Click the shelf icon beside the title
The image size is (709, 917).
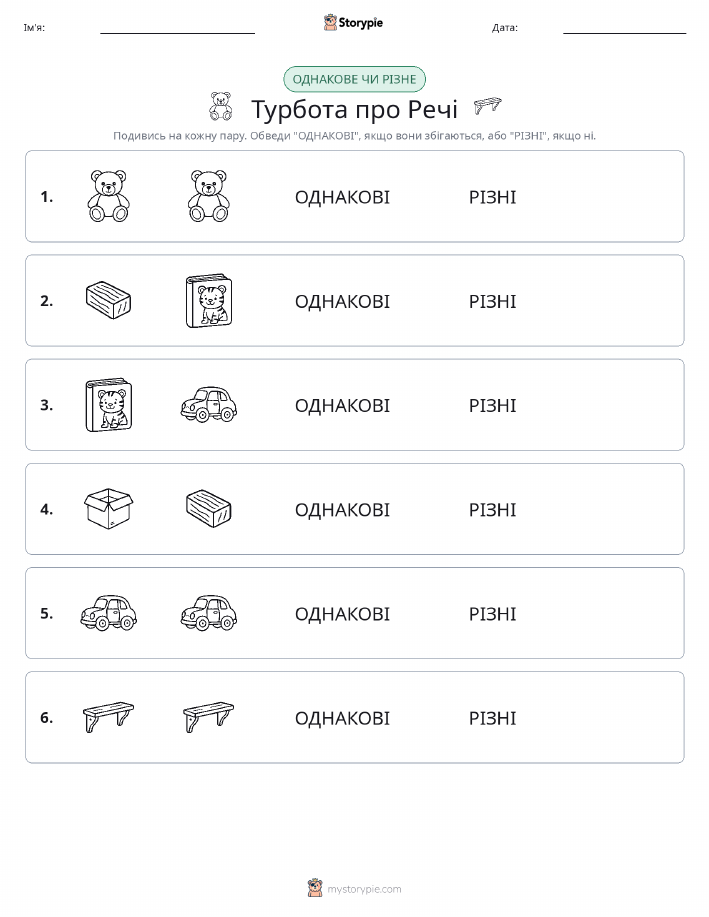coord(487,105)
